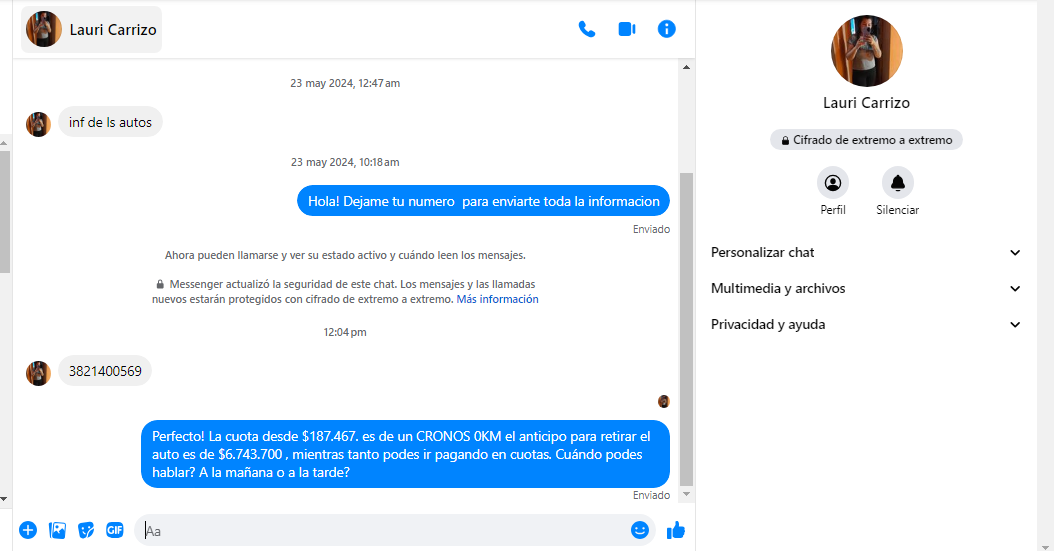This screenshot has height=551, width=1054.
Task: Start a voice call with Lauri Carrizo
Action: pos(587,29)
